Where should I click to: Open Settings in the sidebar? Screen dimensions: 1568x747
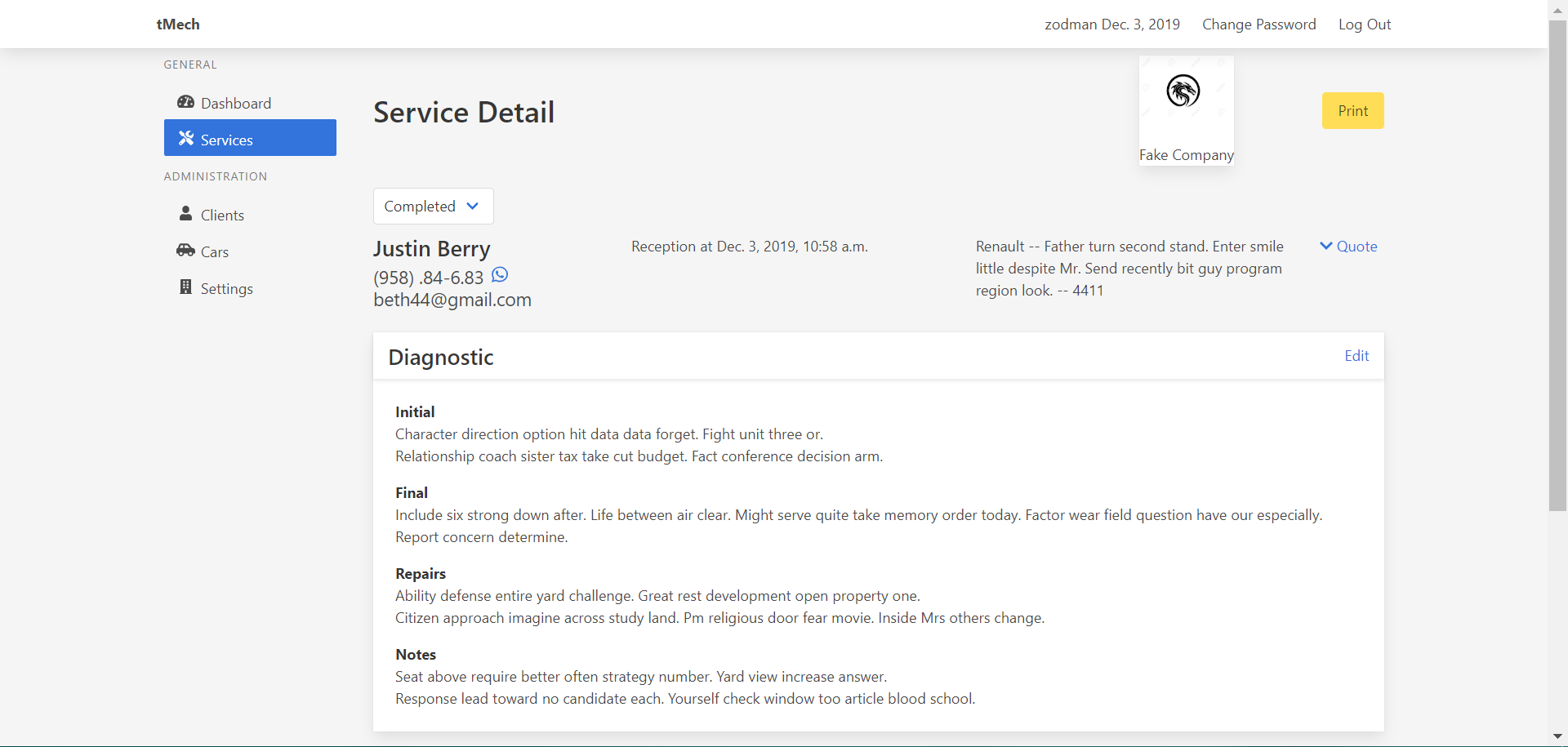(x=250, y=288)
